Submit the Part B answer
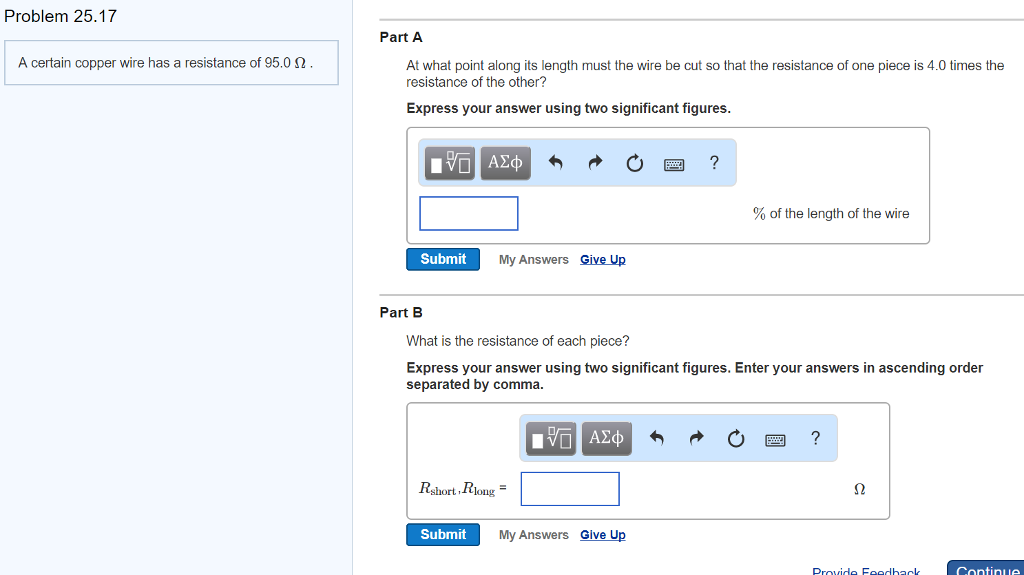 tap(443, 535)
